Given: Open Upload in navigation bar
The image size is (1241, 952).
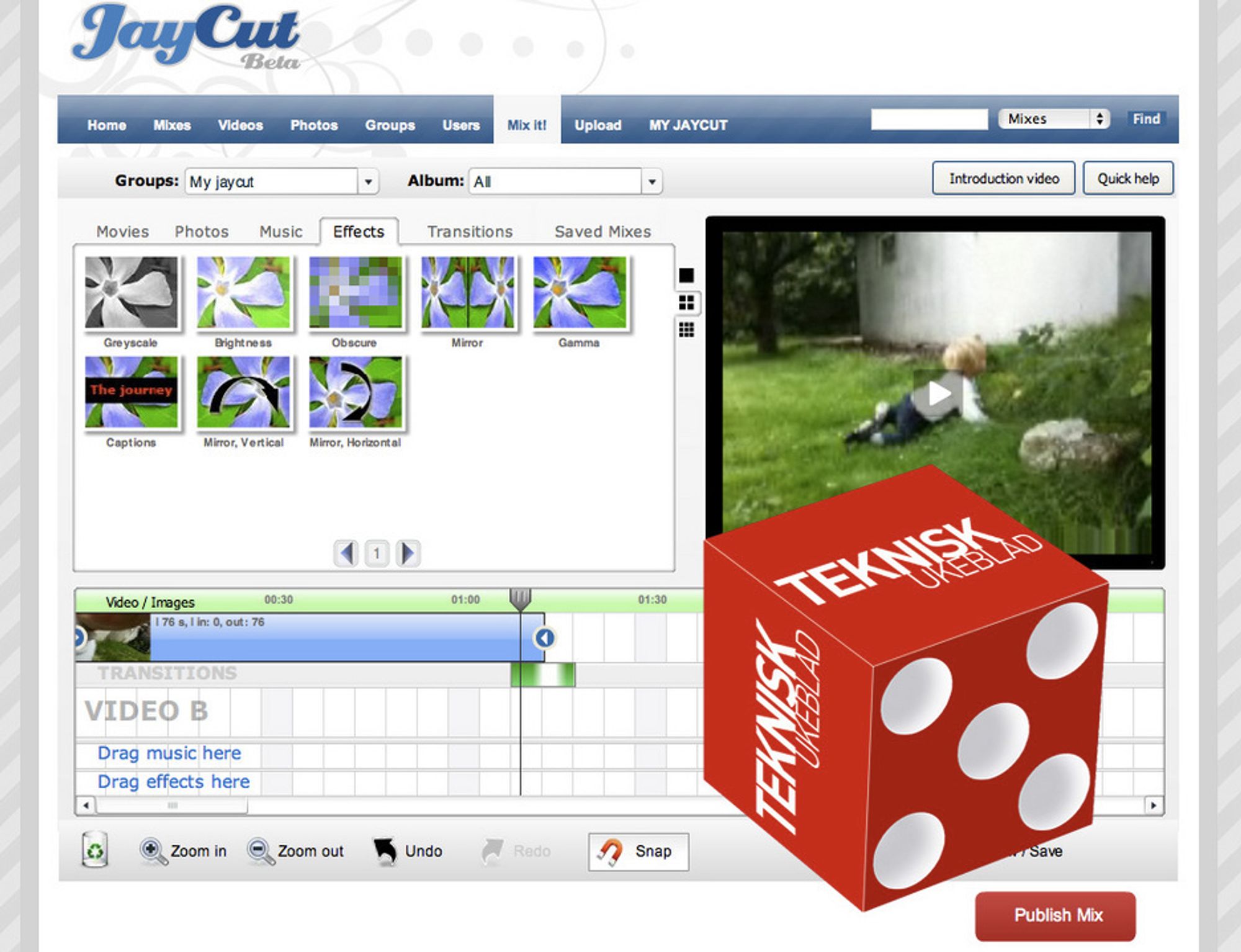Looking at the screenshot, I should (598, 125).
